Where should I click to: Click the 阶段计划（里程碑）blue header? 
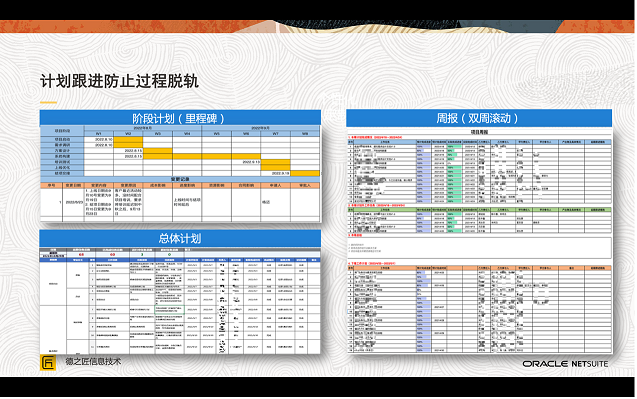pos(180,118)
